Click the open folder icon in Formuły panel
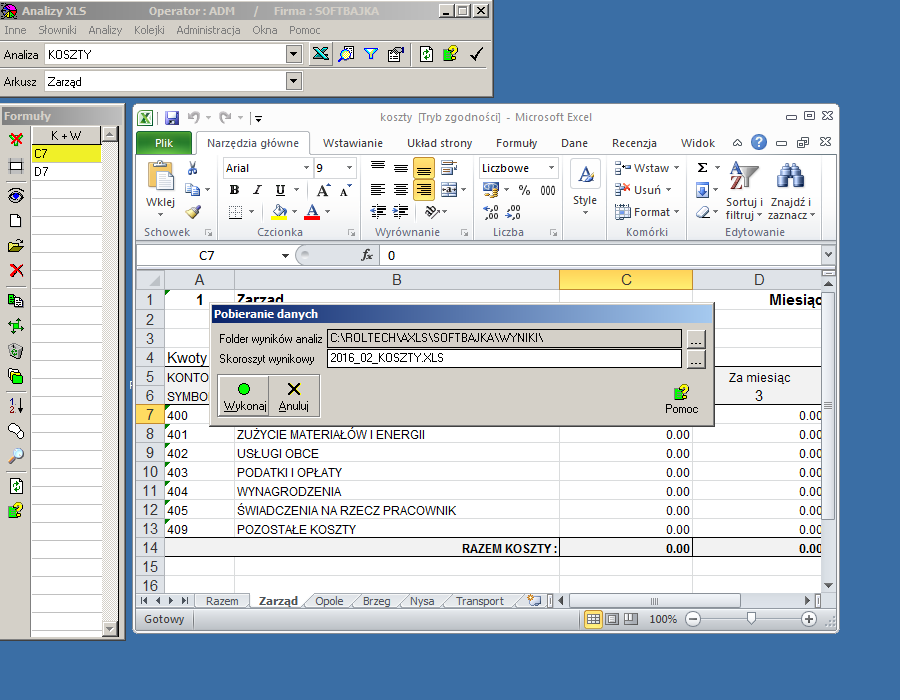 [16, 246]
